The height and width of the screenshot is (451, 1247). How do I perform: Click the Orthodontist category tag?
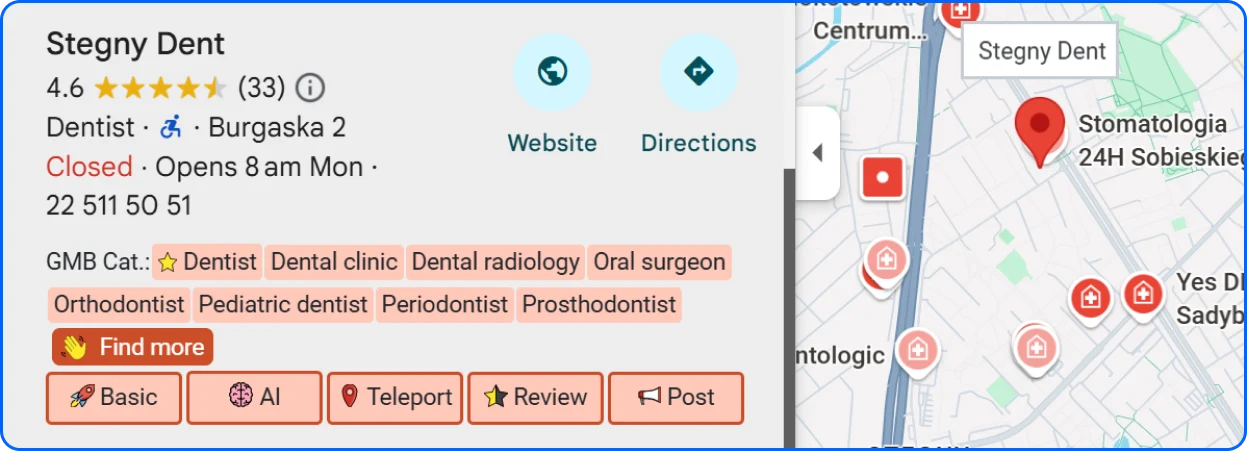(x=119, y=304)
